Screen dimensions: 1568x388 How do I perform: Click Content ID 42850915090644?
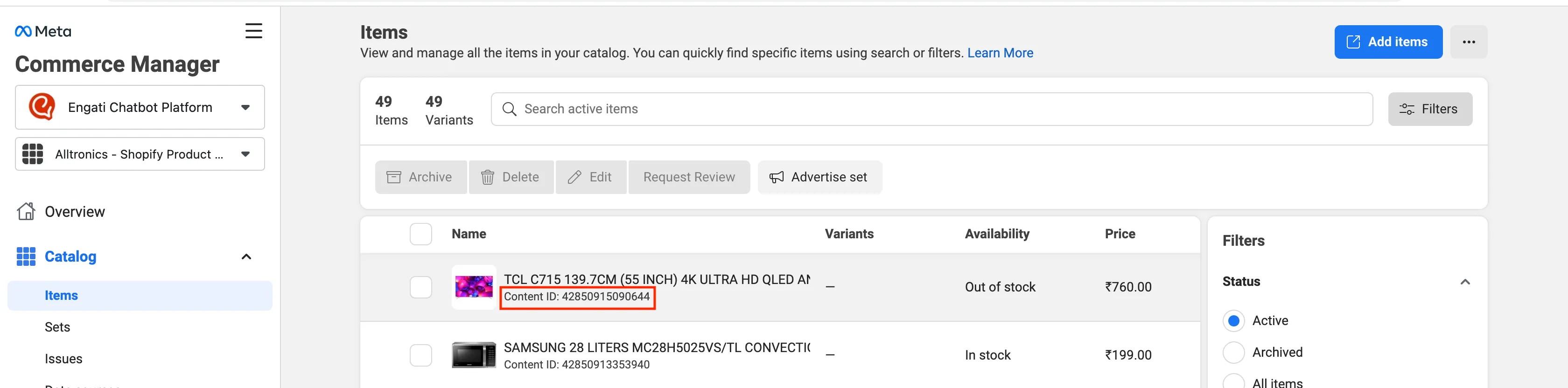pos(576,297)
